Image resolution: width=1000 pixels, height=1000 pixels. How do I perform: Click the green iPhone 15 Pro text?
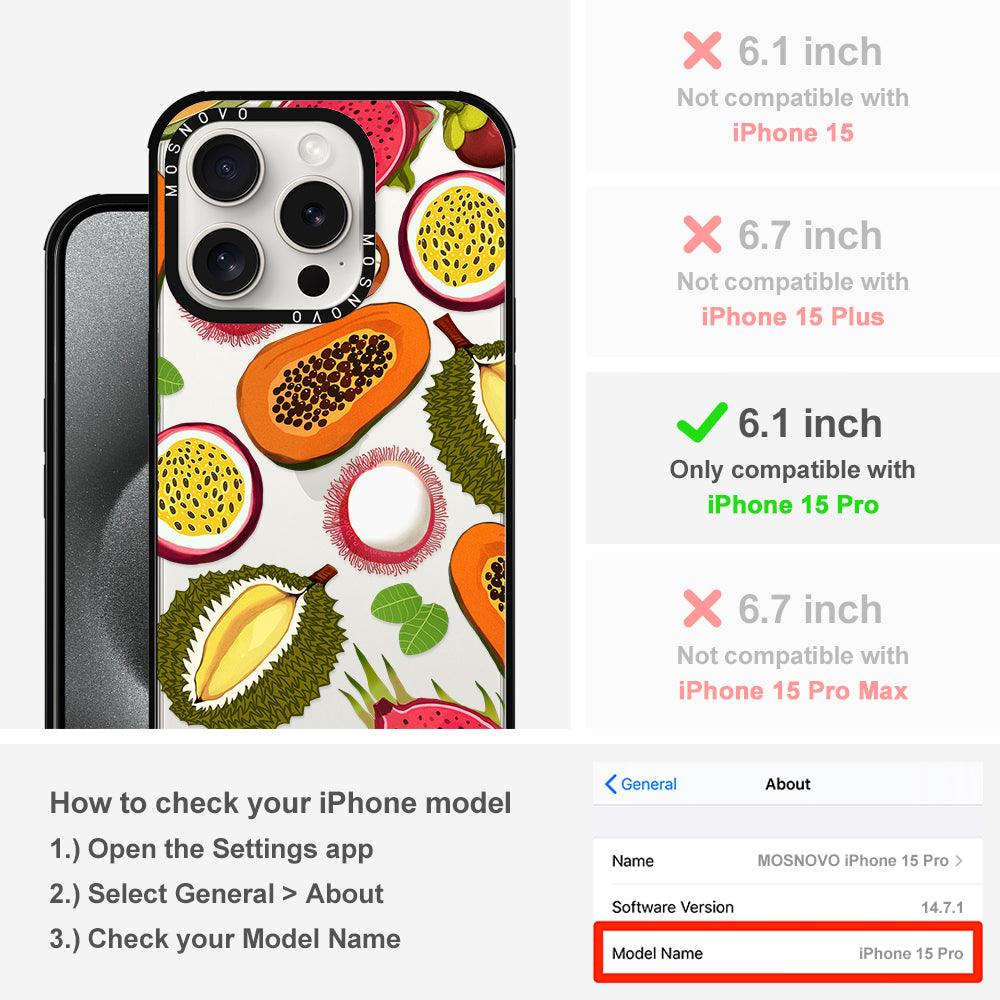click(793, 505)
